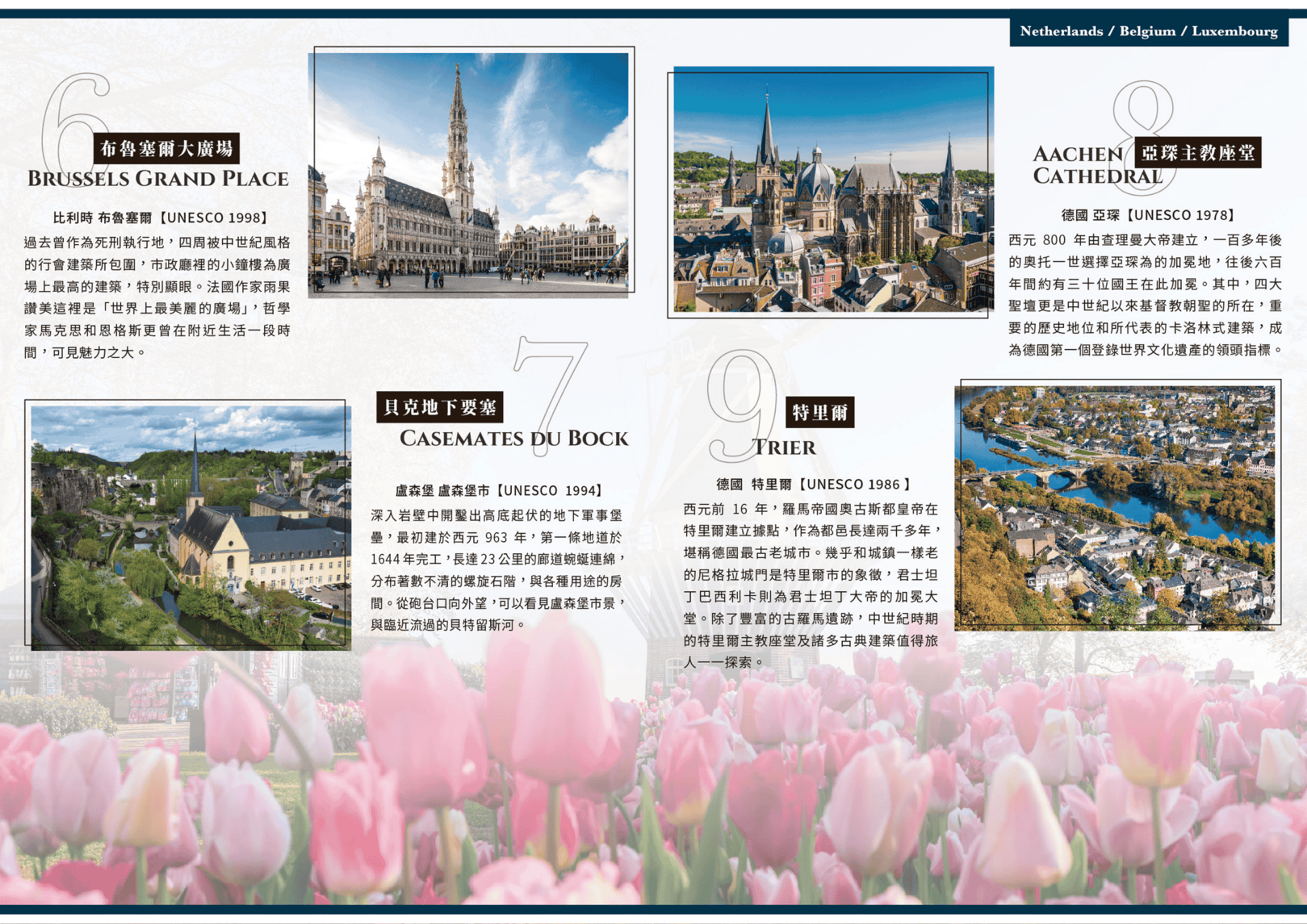Click the 布魯塞爾大廣場 title badge
Screen dimensions: 1307x924
coord(166,148)
